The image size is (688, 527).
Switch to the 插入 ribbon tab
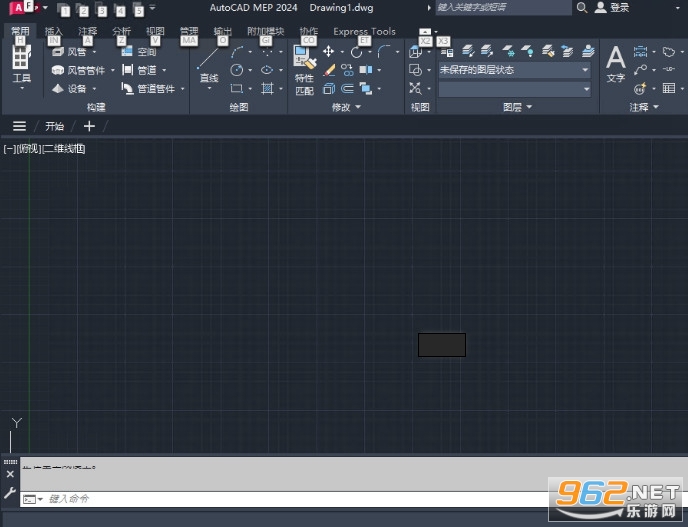coord(54,31)
